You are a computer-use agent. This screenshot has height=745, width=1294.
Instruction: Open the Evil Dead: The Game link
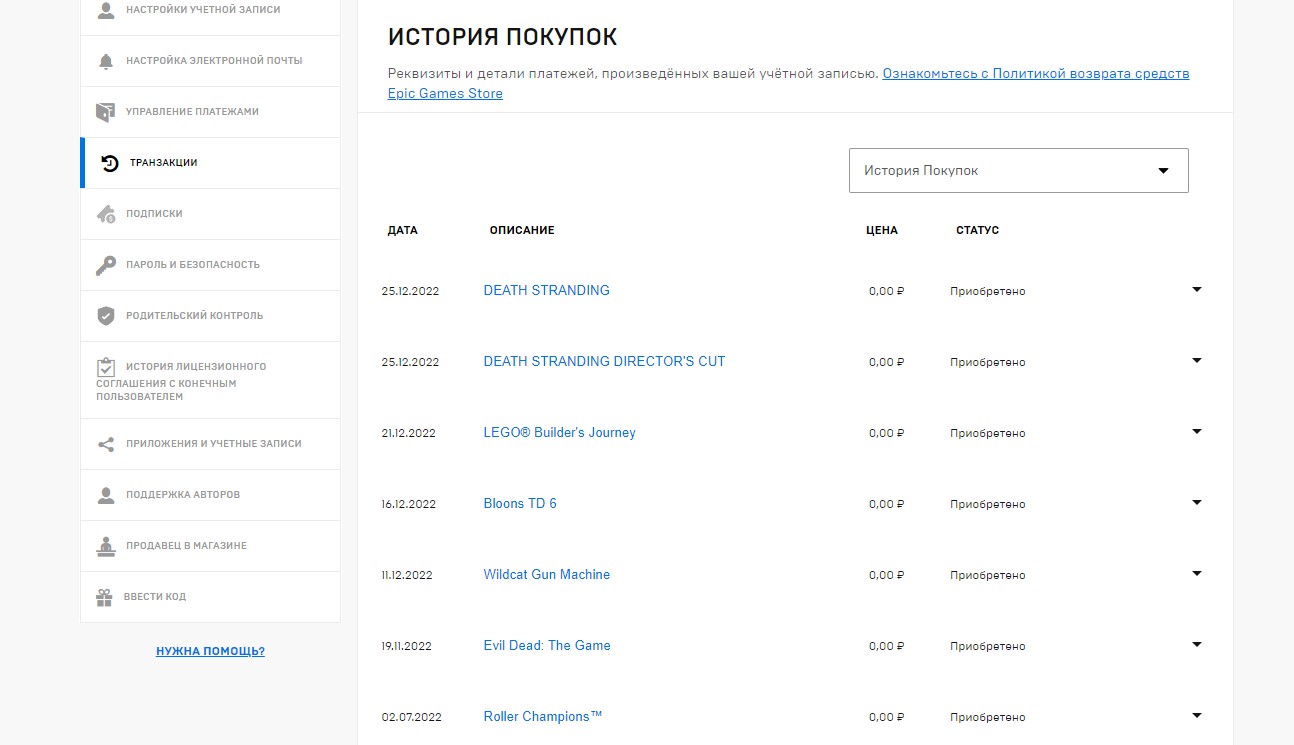pos(547,646)
